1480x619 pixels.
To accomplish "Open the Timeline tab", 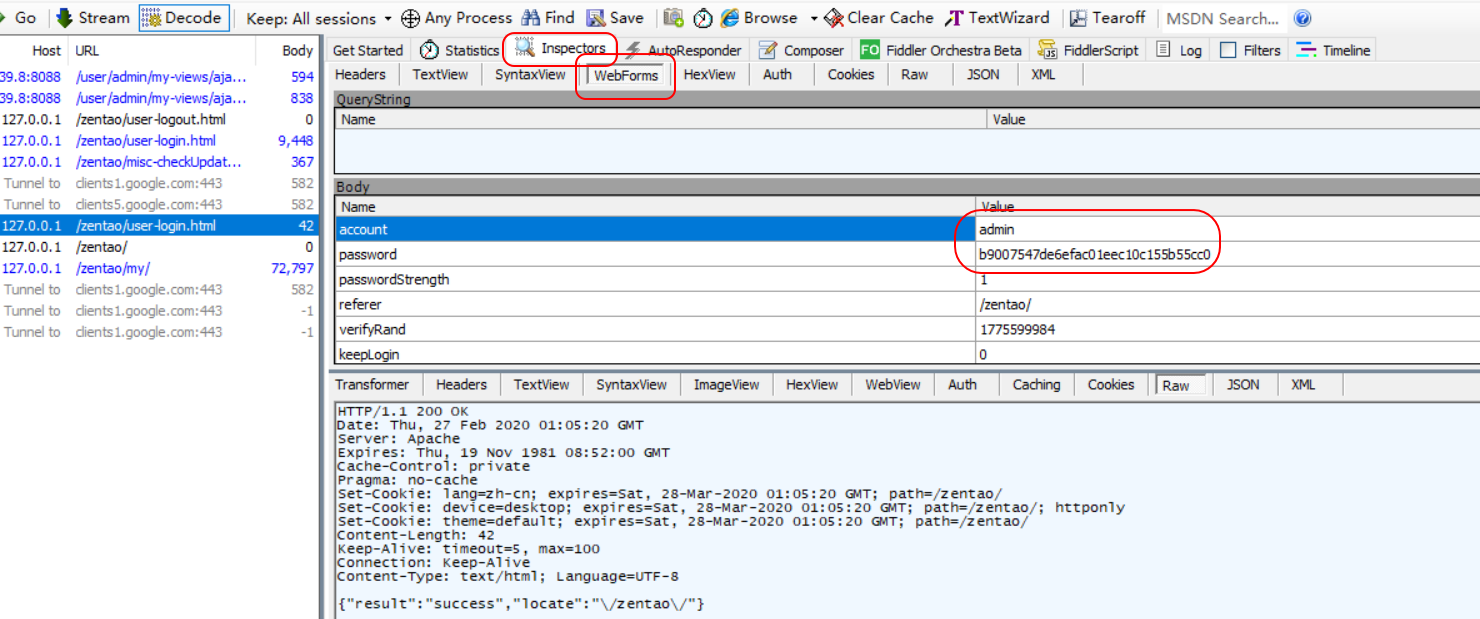I will (x=1333, y=50).
